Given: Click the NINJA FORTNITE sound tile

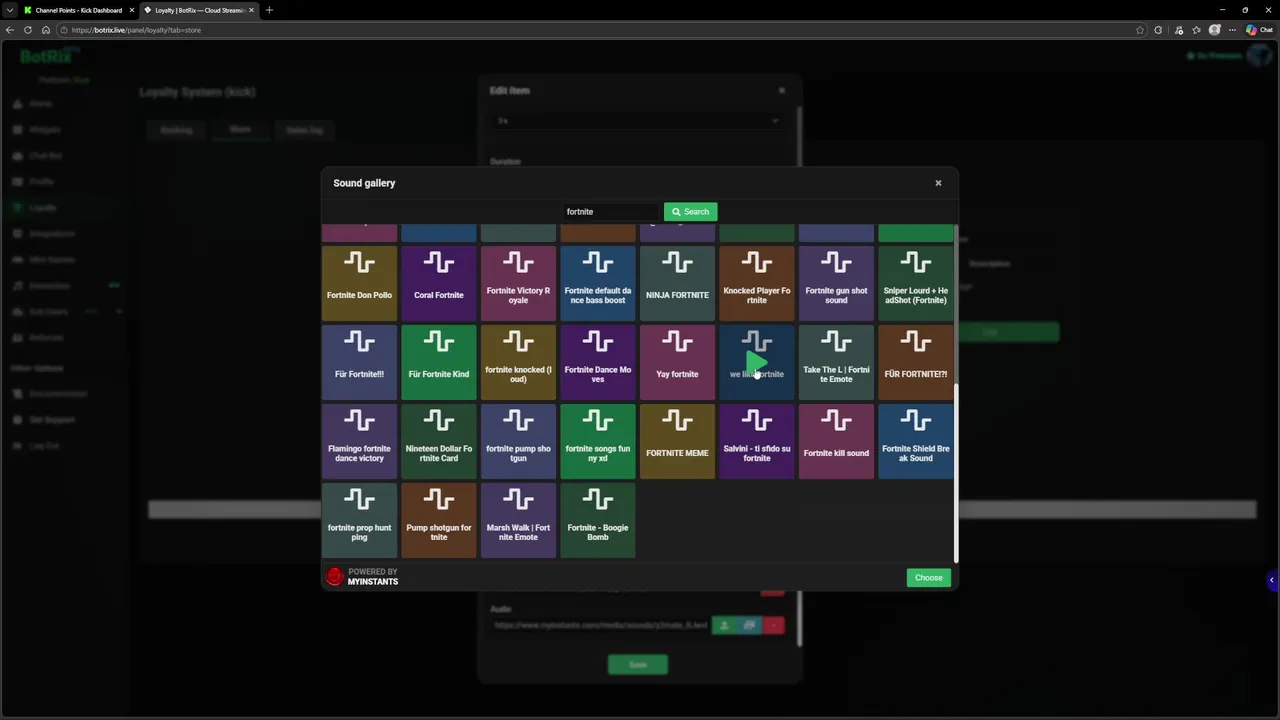Looking at the screenshot, I should 677,283.
